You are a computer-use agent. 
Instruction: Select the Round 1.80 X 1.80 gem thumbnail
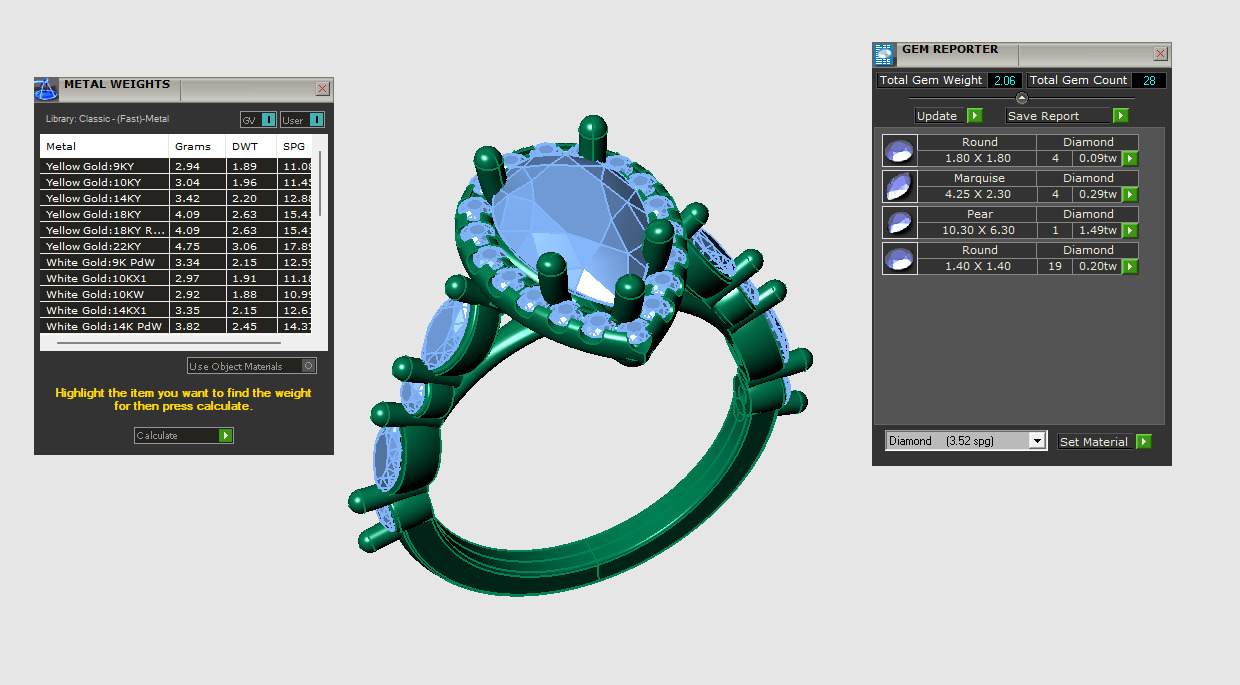900,151
